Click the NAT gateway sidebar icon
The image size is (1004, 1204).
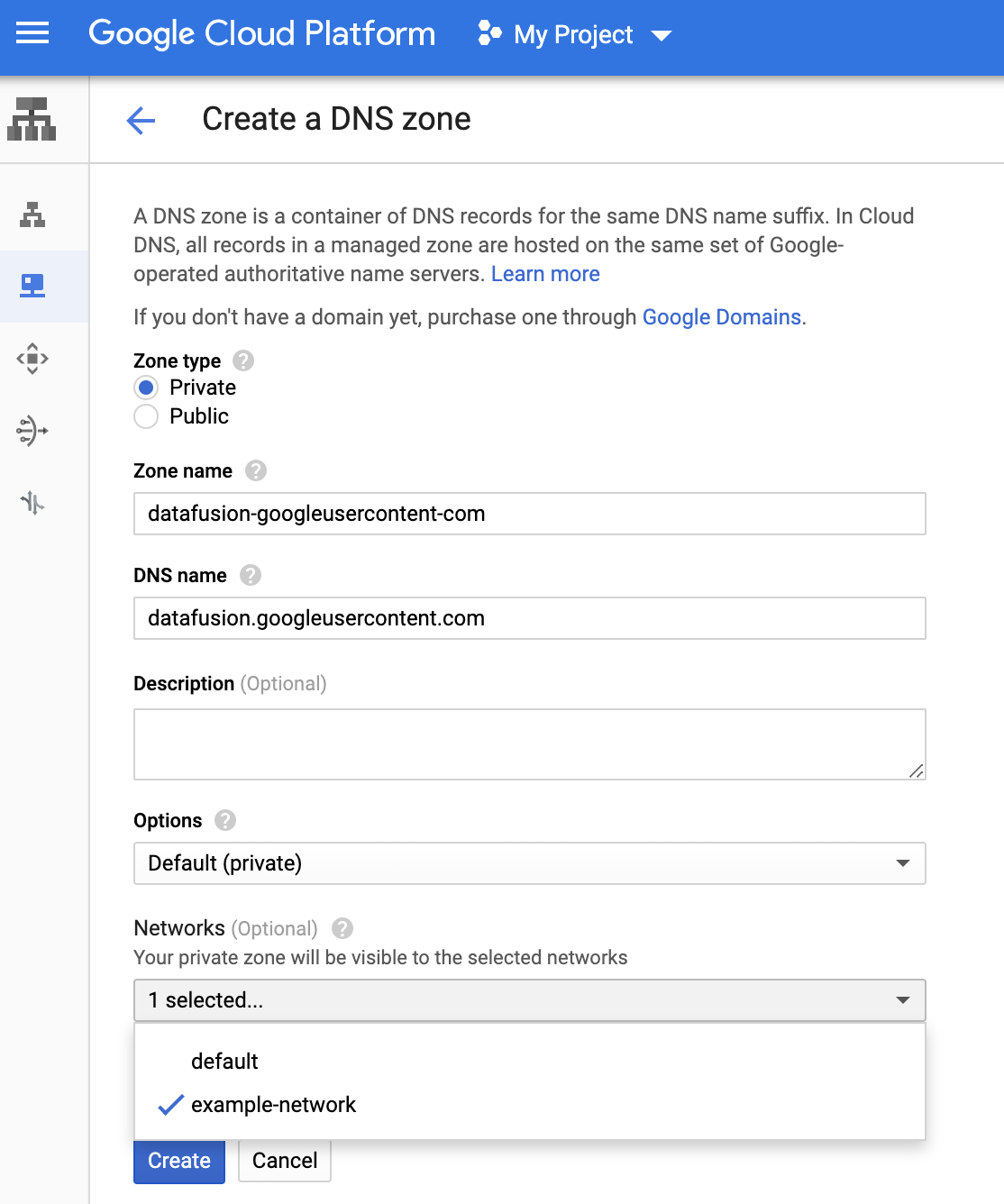pos(32,431)
